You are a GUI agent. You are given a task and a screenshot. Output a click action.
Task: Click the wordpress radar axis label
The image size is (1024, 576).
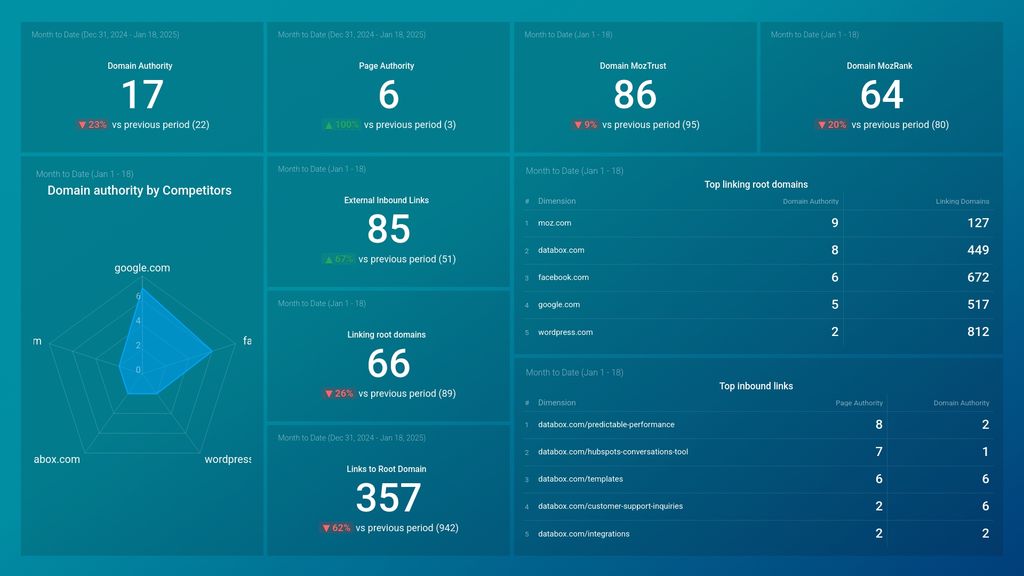pos(227,459)
